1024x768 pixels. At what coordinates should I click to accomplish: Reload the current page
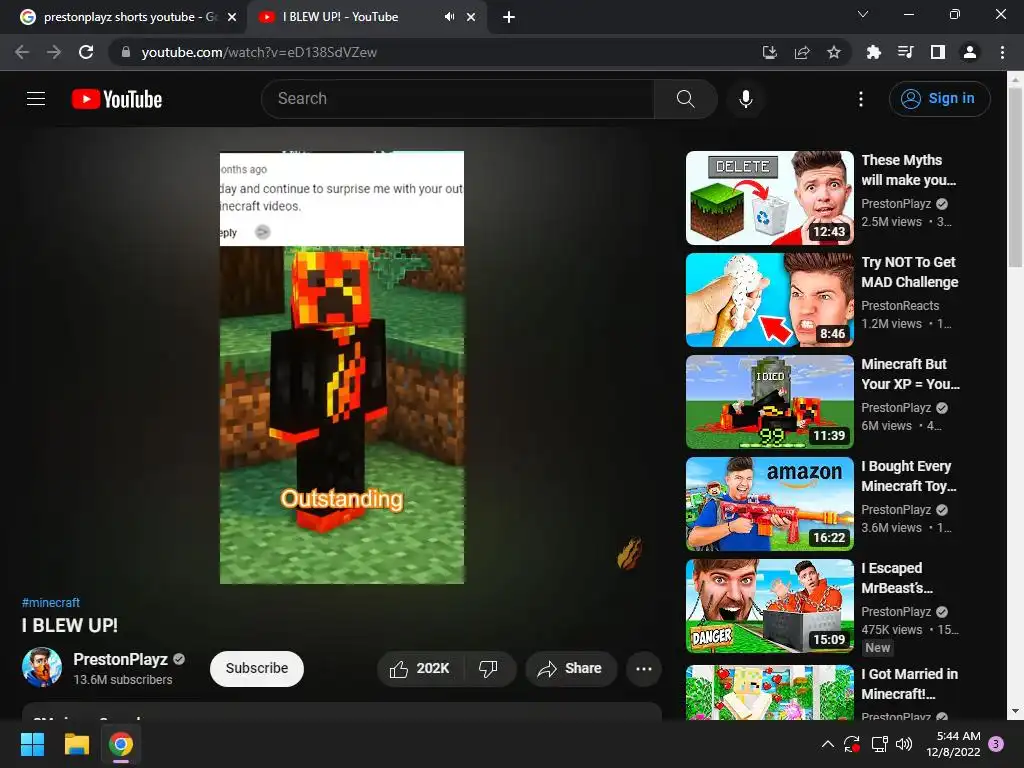click(x=86, y=52)
